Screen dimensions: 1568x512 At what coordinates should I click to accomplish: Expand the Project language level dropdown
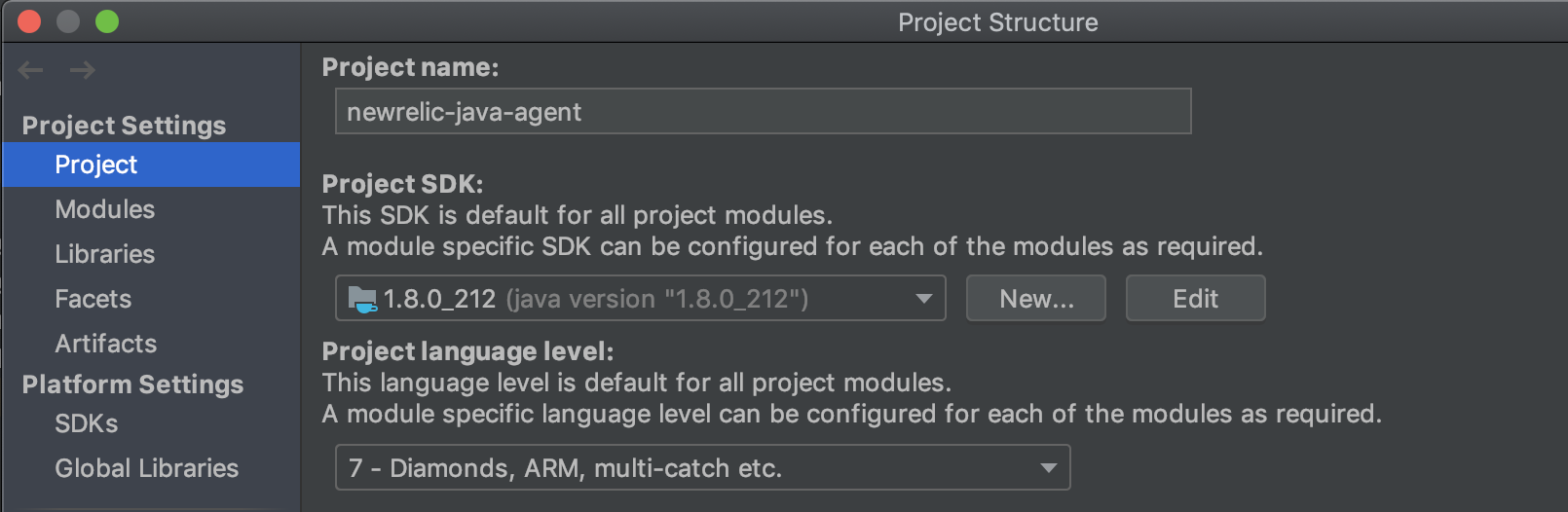702,468
